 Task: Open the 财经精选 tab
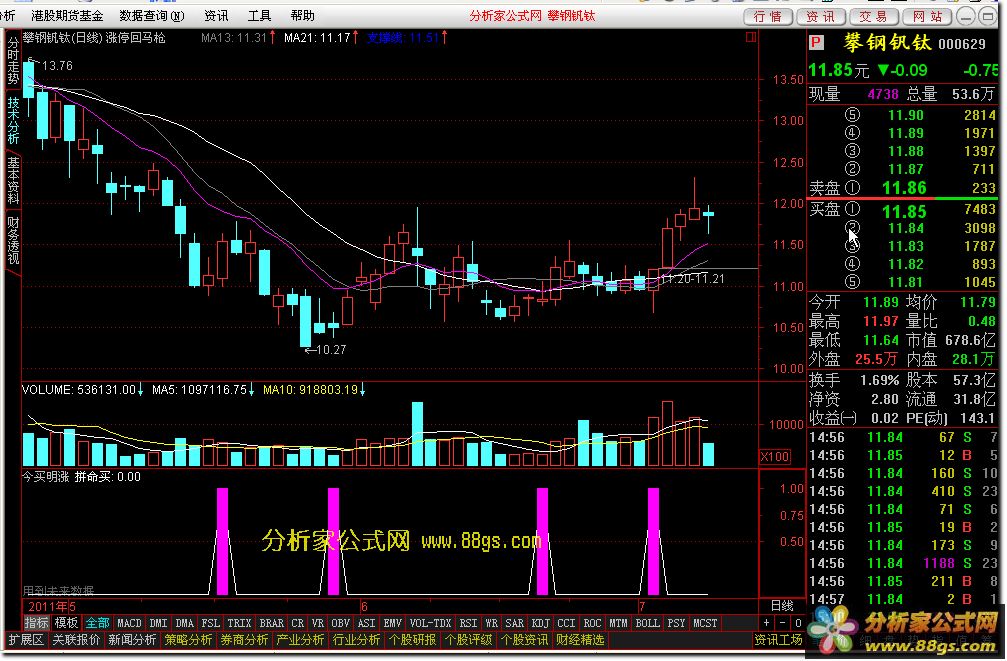coord(580,639)
